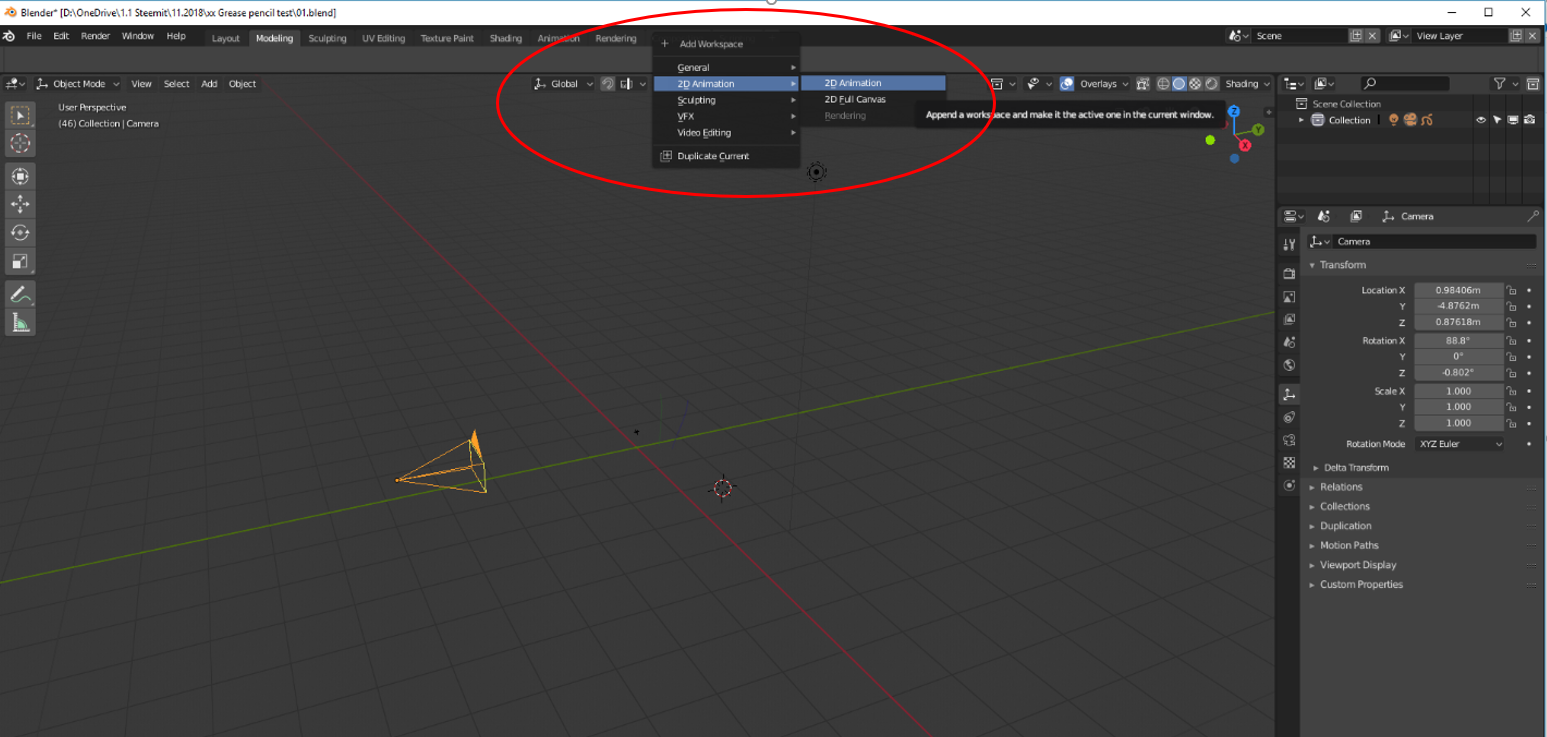Enable solid shading mode
The image size is (1547, 737).
pyautogui.click(x=1179, y=84)
